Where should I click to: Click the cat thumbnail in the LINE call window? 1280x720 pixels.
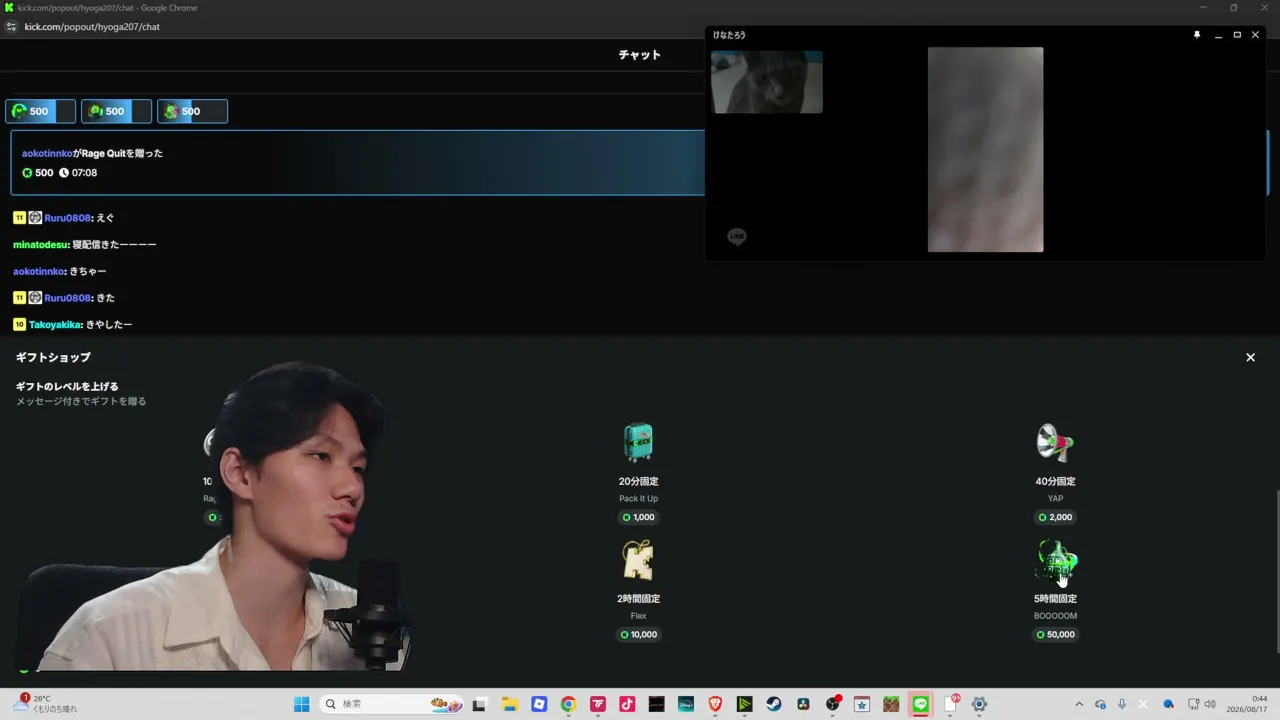(767, 82)
